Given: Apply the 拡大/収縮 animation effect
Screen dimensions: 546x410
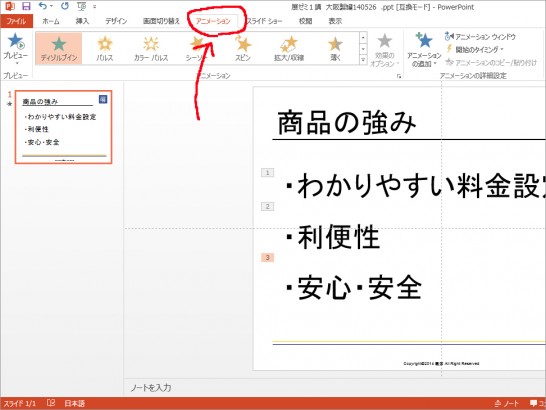Looking at the screenshot, I should (x=289, y=48).
